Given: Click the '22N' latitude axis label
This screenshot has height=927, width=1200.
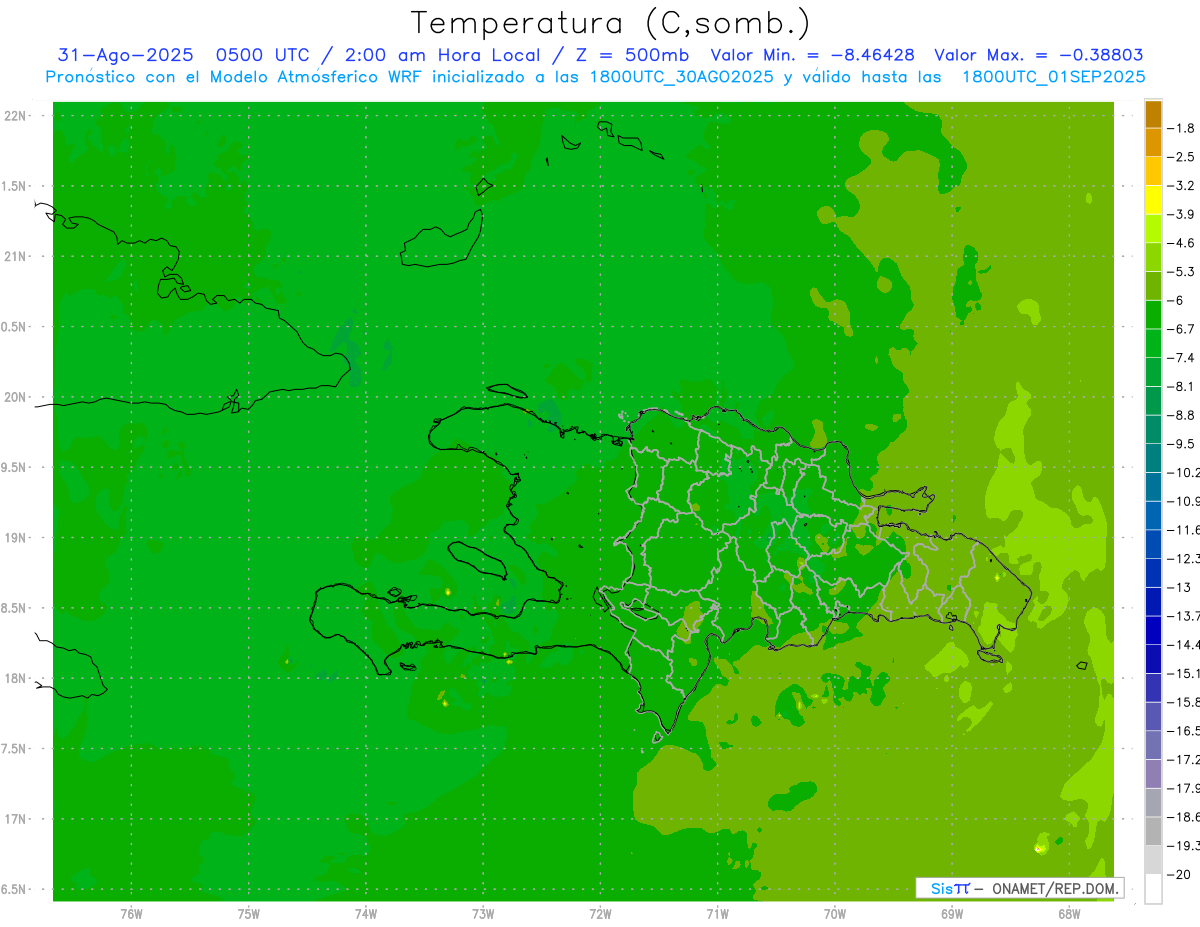Looking at the screenshot, I should [16, 116].
